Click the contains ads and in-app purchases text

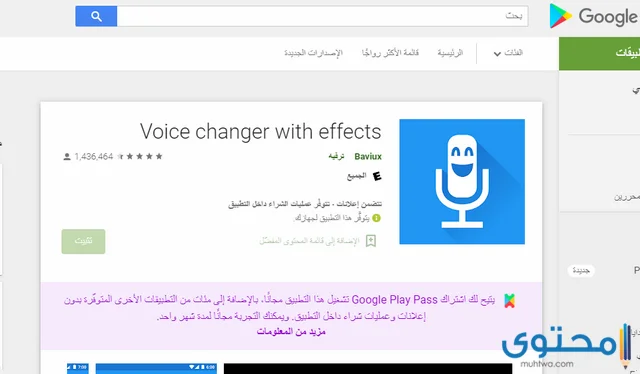pyautogui.click(x=305, y=203)
